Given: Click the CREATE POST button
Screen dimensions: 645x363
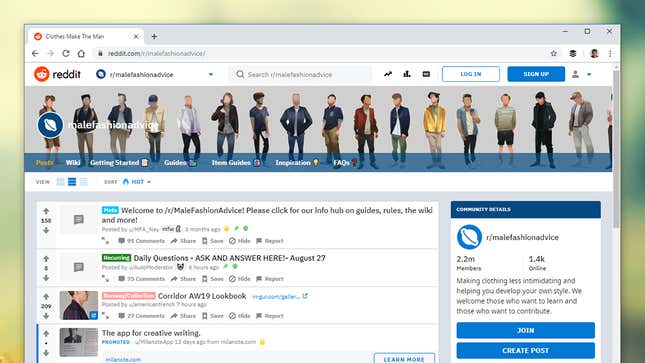Looking at the screenshot, I should tap(525, 350).
